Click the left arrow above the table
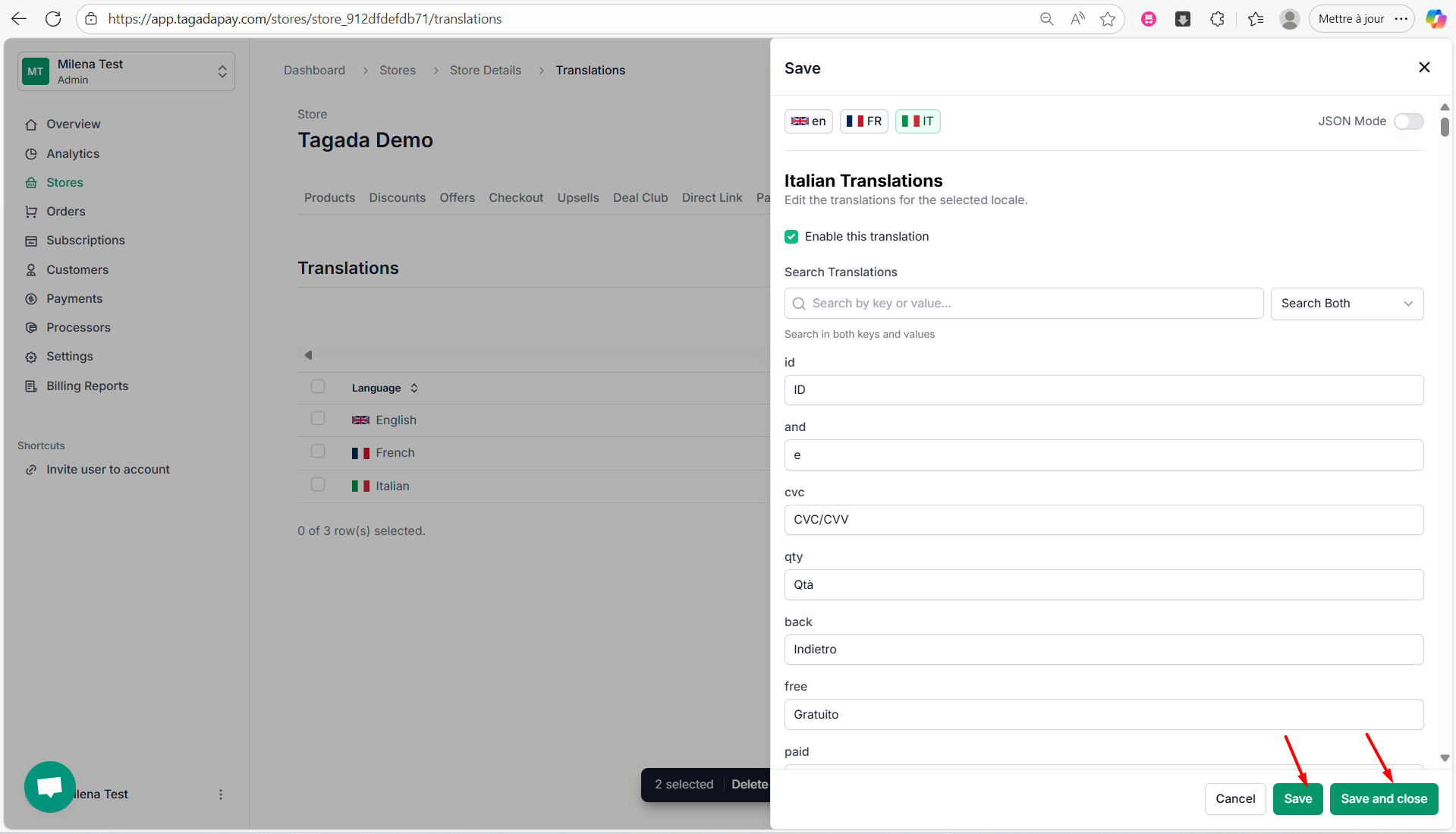The width and height of the screenshot is (1456, 834). coord(308,355)
